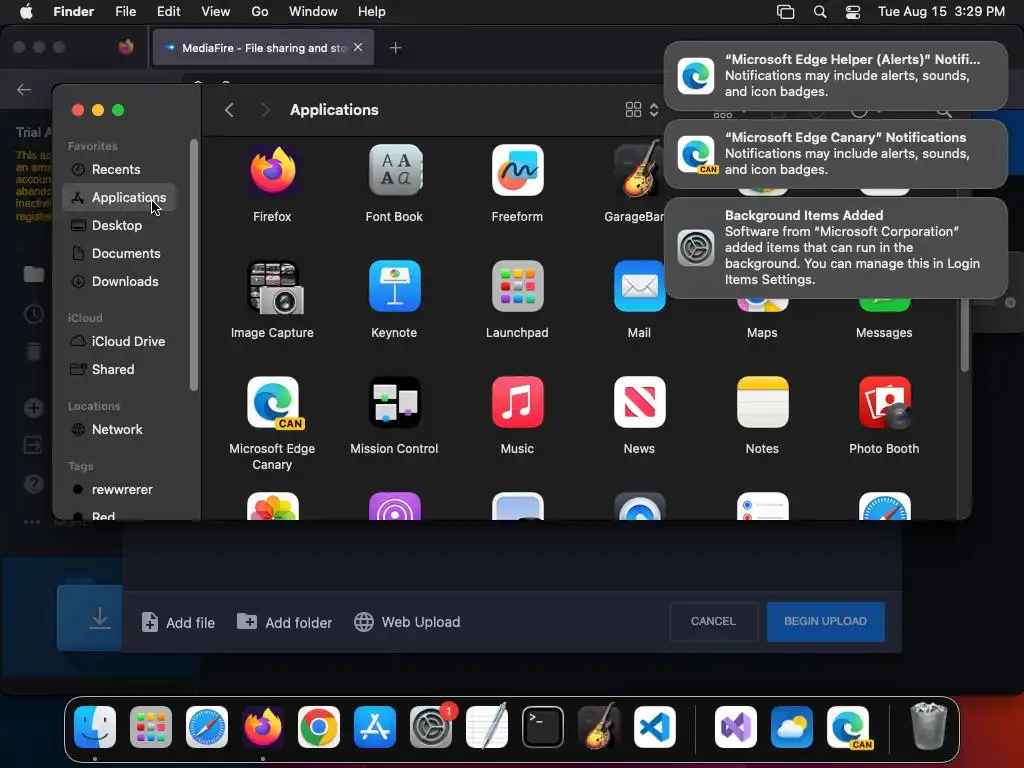The image size is (1024, 768).
Task: Open Visual Studio Code in Dock
Action: click(x=655, y=727)
